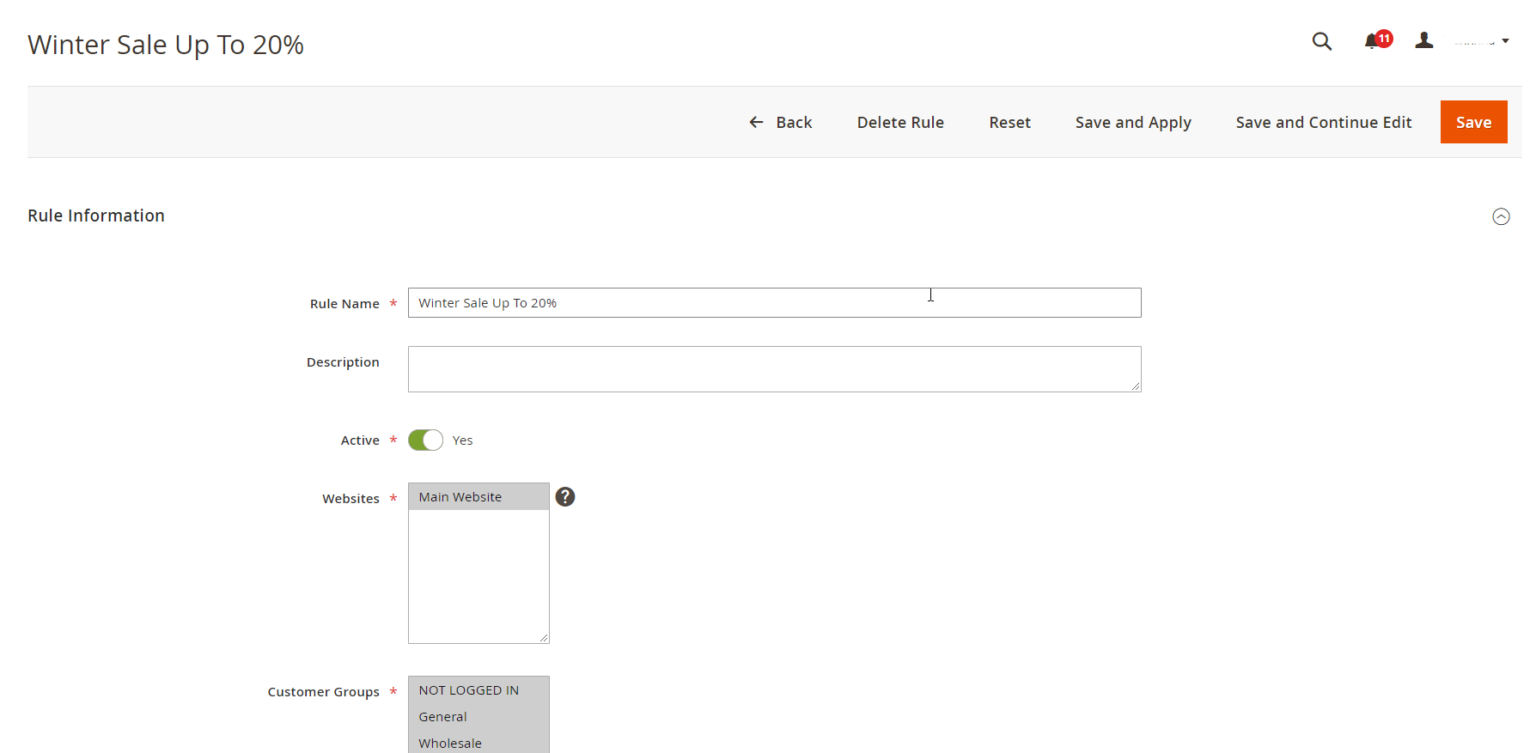The height and width of the screenshot is (753, 1536).
Task: Click the Back arrow icon
Action: click(x=756, y=122)
